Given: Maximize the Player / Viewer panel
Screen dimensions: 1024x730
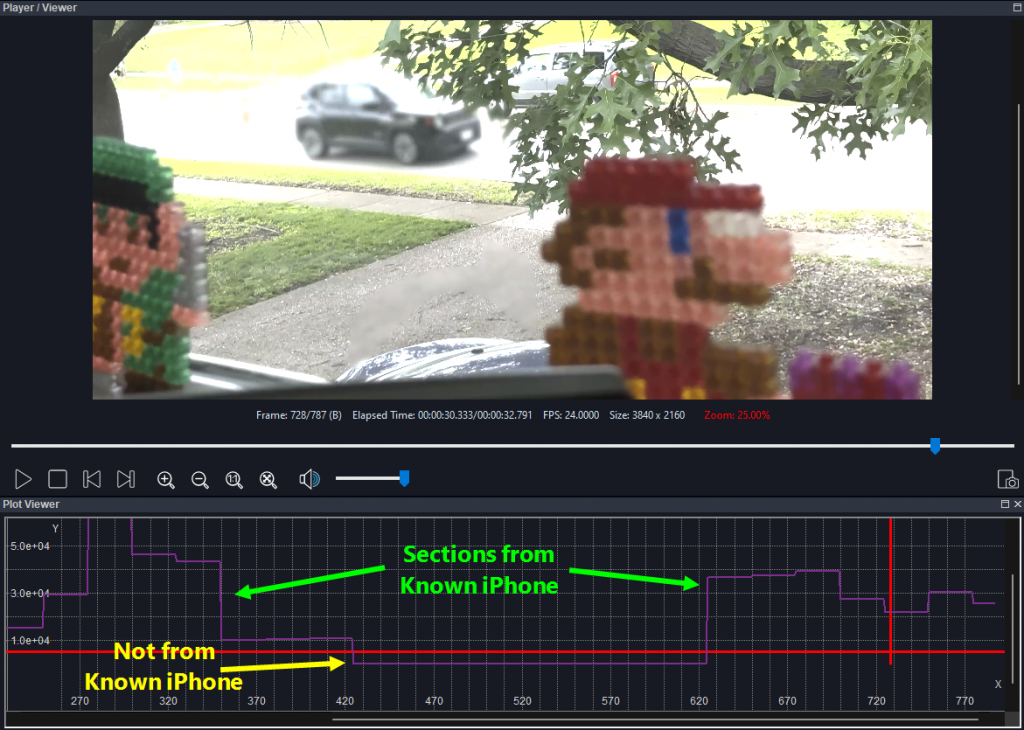Looking at the screenshot, I should click(x=1016, y=8).
